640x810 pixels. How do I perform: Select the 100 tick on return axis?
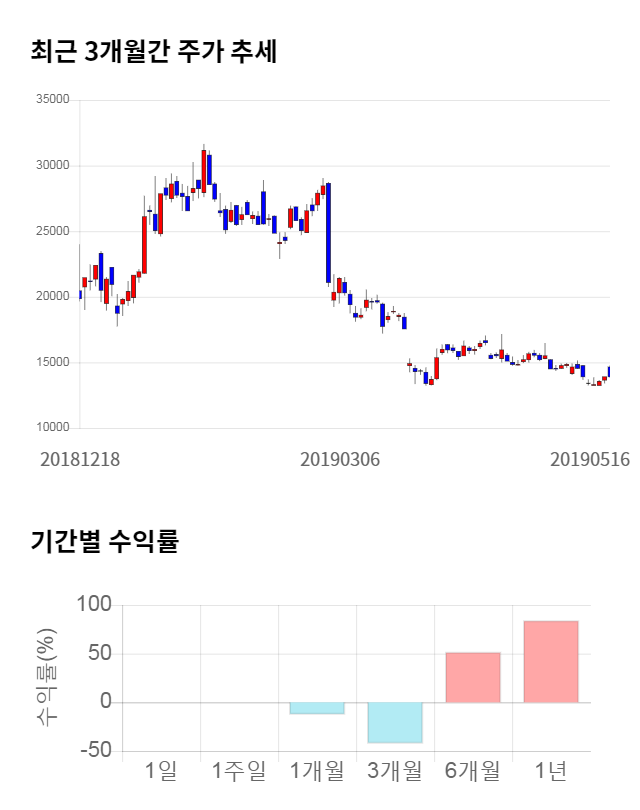coord(93,605)
